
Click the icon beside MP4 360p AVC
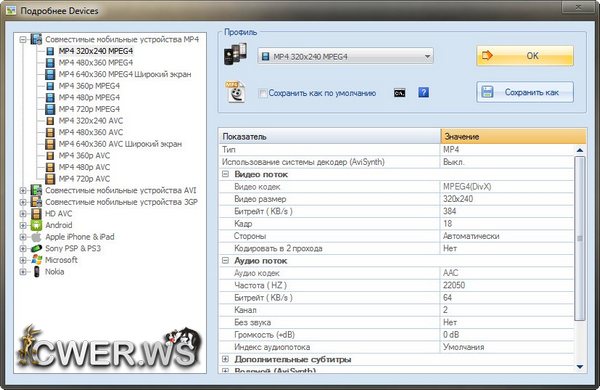click(50, 155)
